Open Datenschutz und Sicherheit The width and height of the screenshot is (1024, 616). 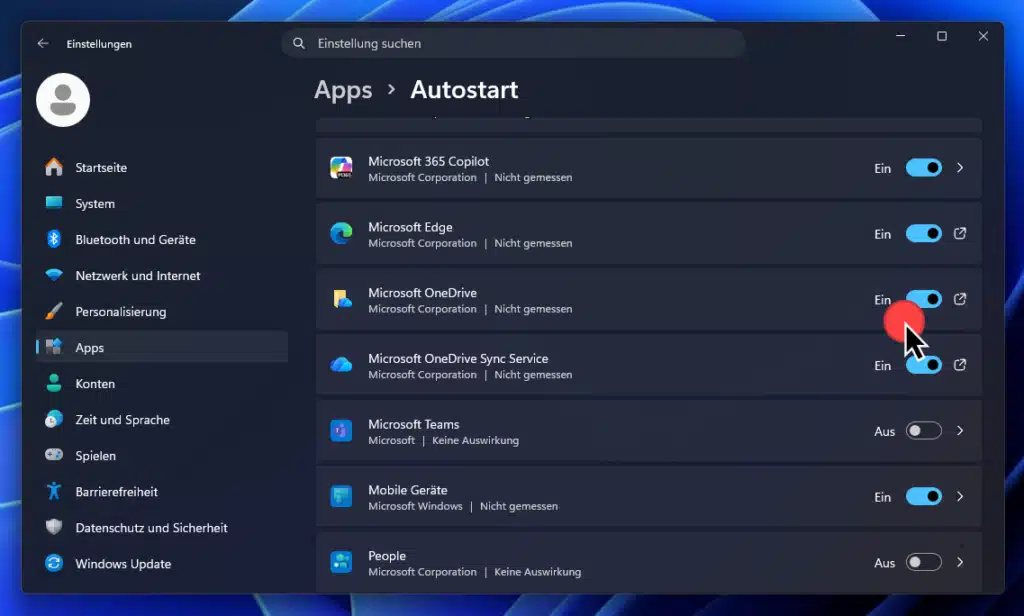click(162, 527)
